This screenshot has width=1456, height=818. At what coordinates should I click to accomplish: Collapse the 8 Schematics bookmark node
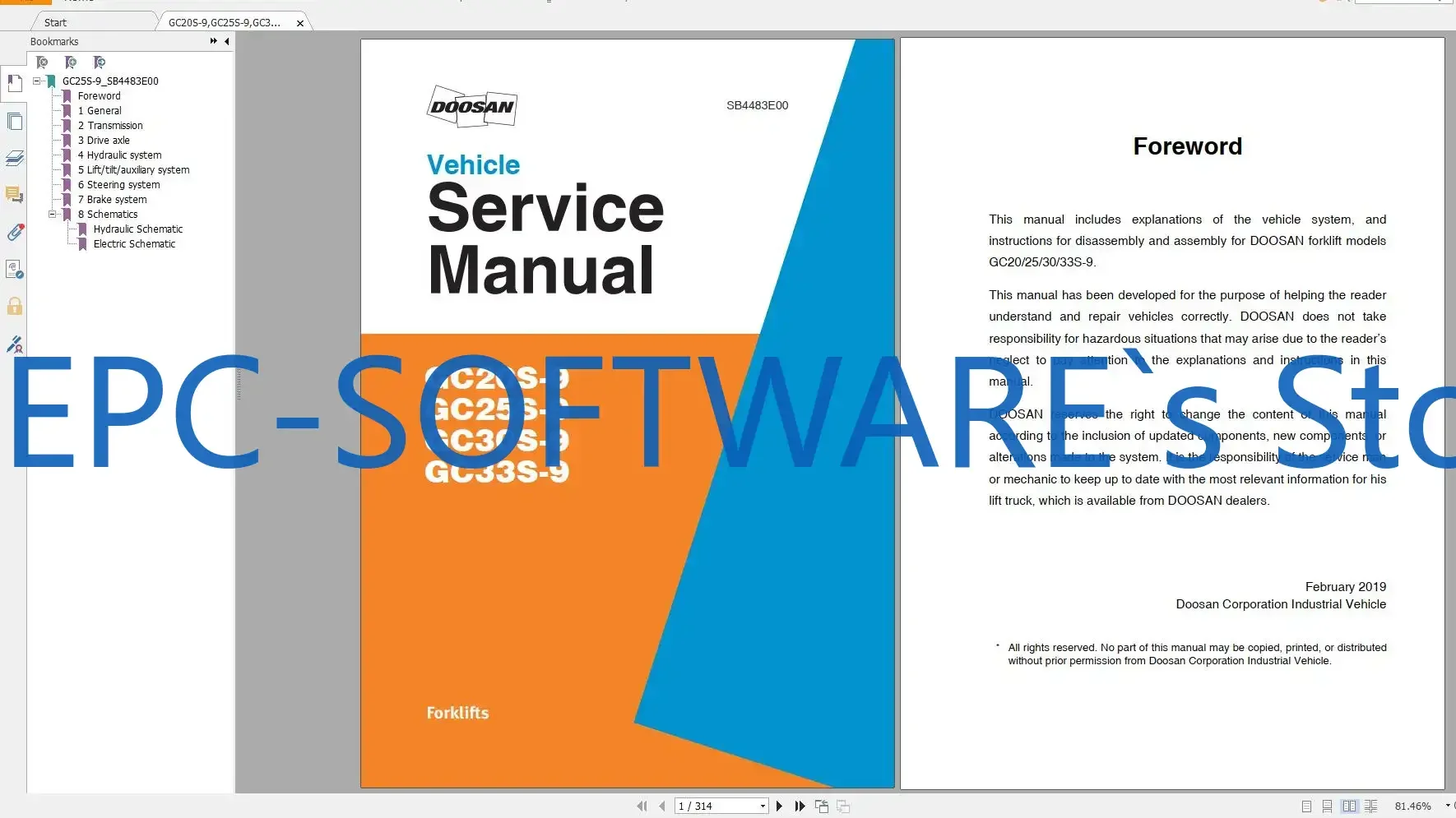[x=53, y=215]
